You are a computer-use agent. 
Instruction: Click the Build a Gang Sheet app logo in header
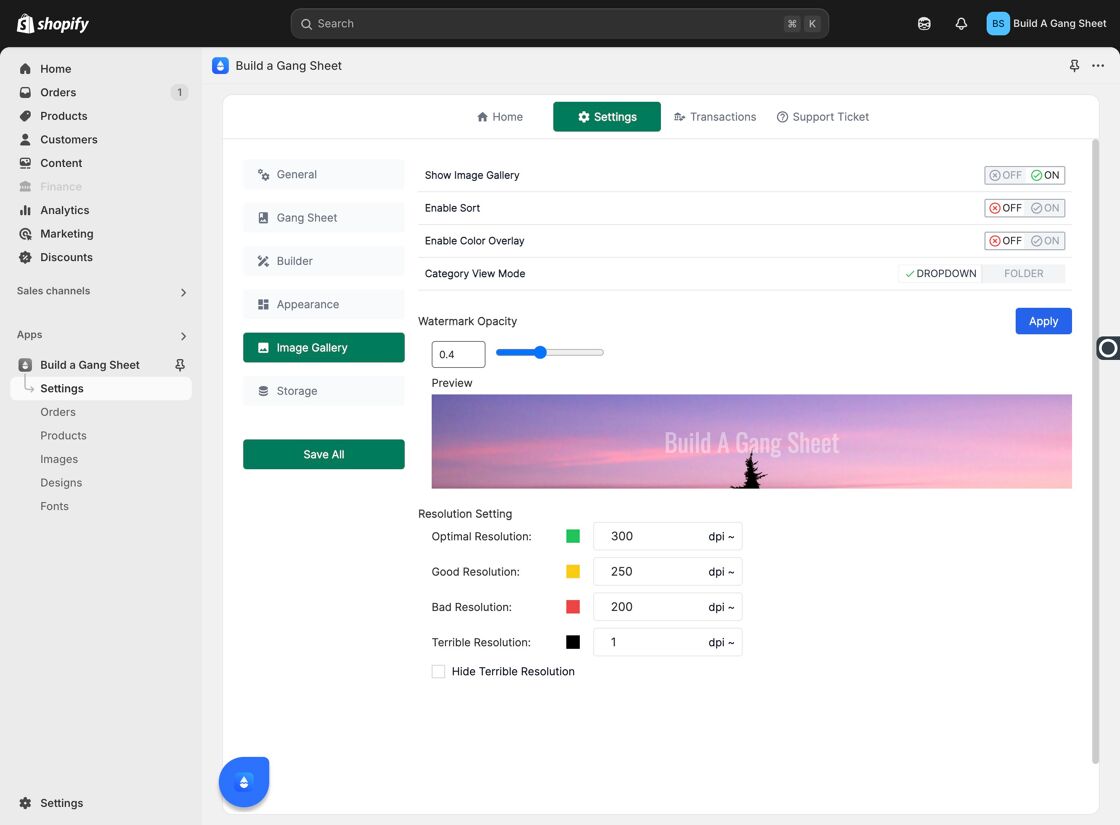click(x=220, y=66)
